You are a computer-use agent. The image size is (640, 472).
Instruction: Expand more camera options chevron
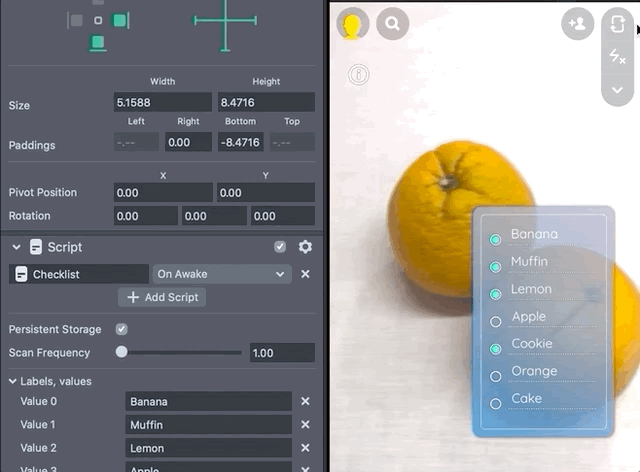click(x=617, y=90)
